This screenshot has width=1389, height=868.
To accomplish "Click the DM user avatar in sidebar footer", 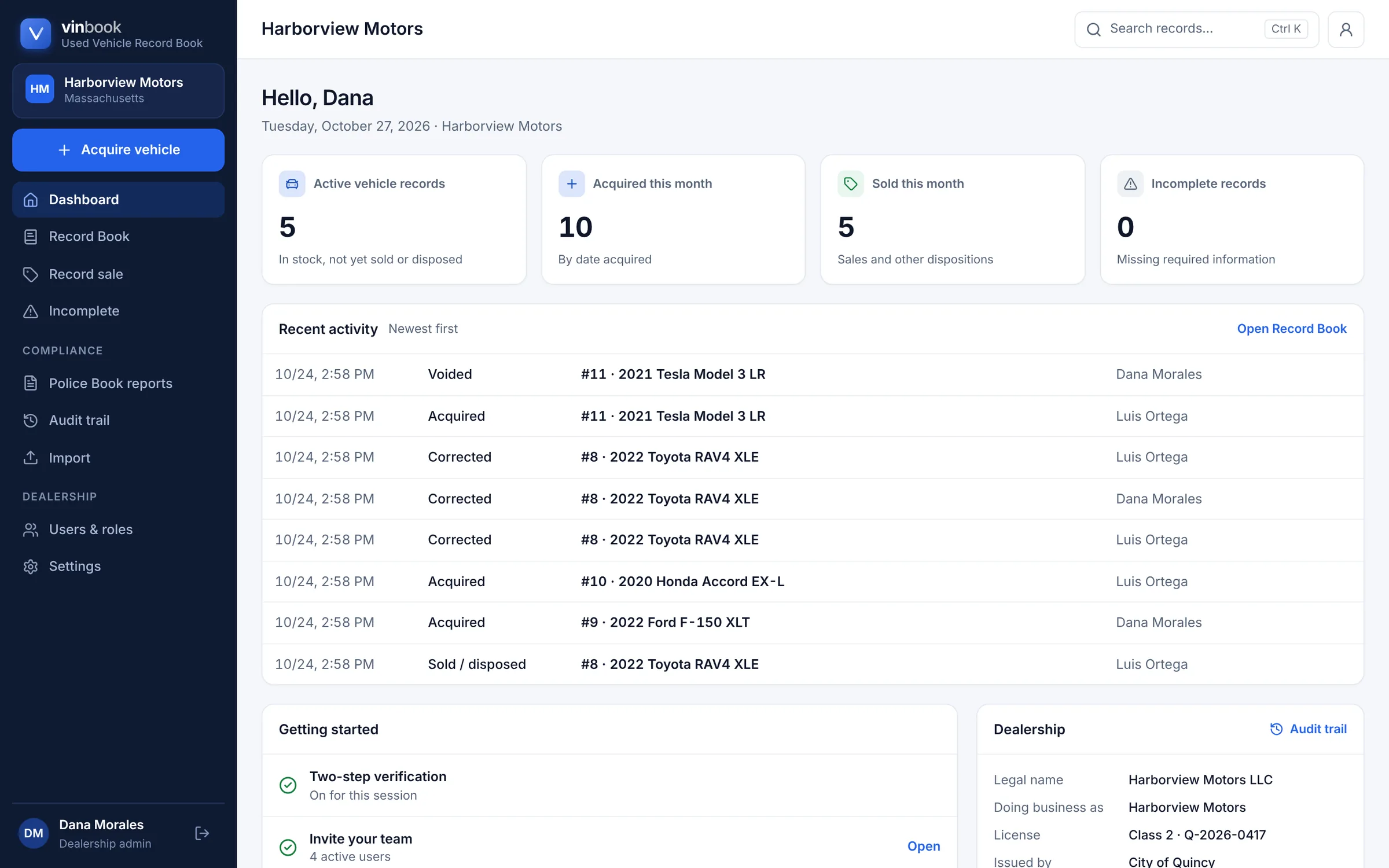I will [x=34, y=833].
